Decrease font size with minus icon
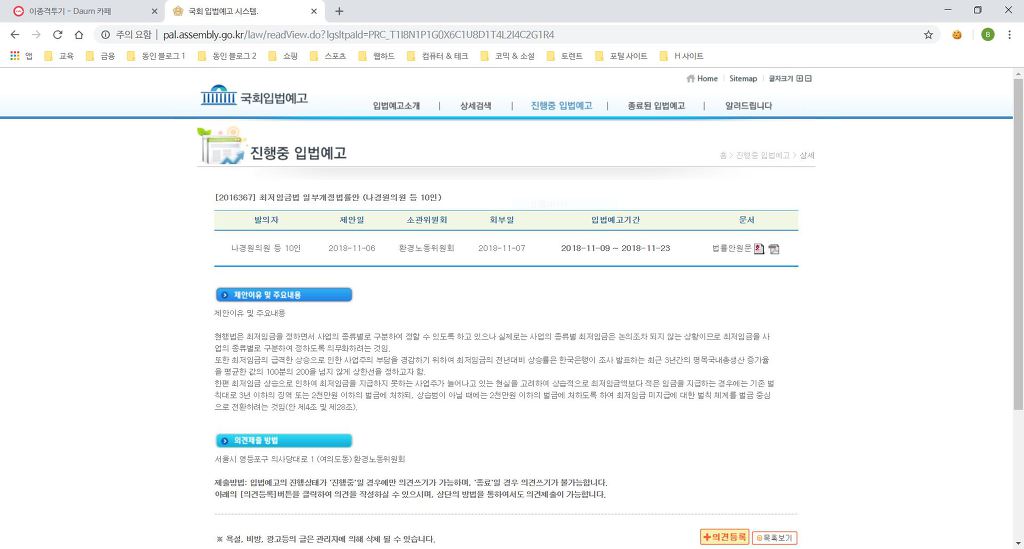Viewport: 1024px width, 549px height. pos(808,78)
